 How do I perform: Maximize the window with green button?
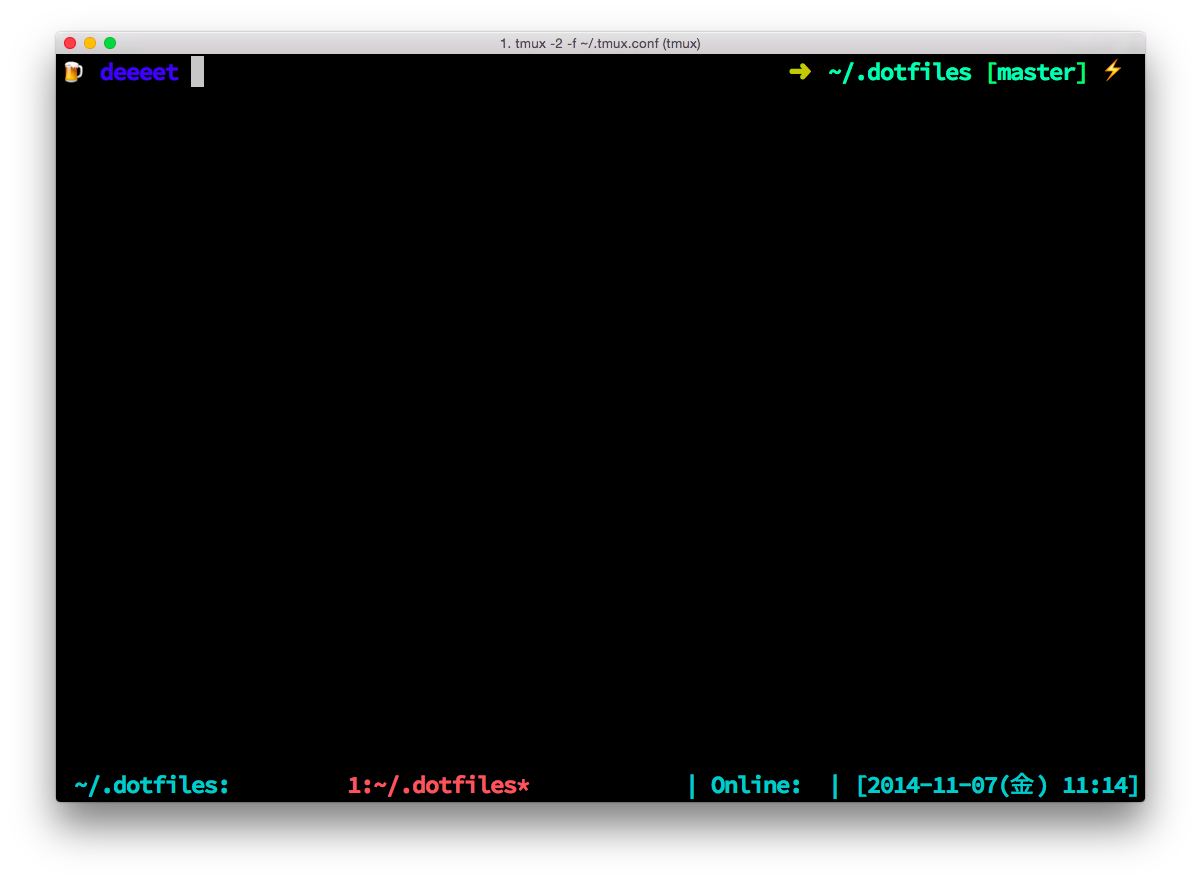(x=110, y=43)
